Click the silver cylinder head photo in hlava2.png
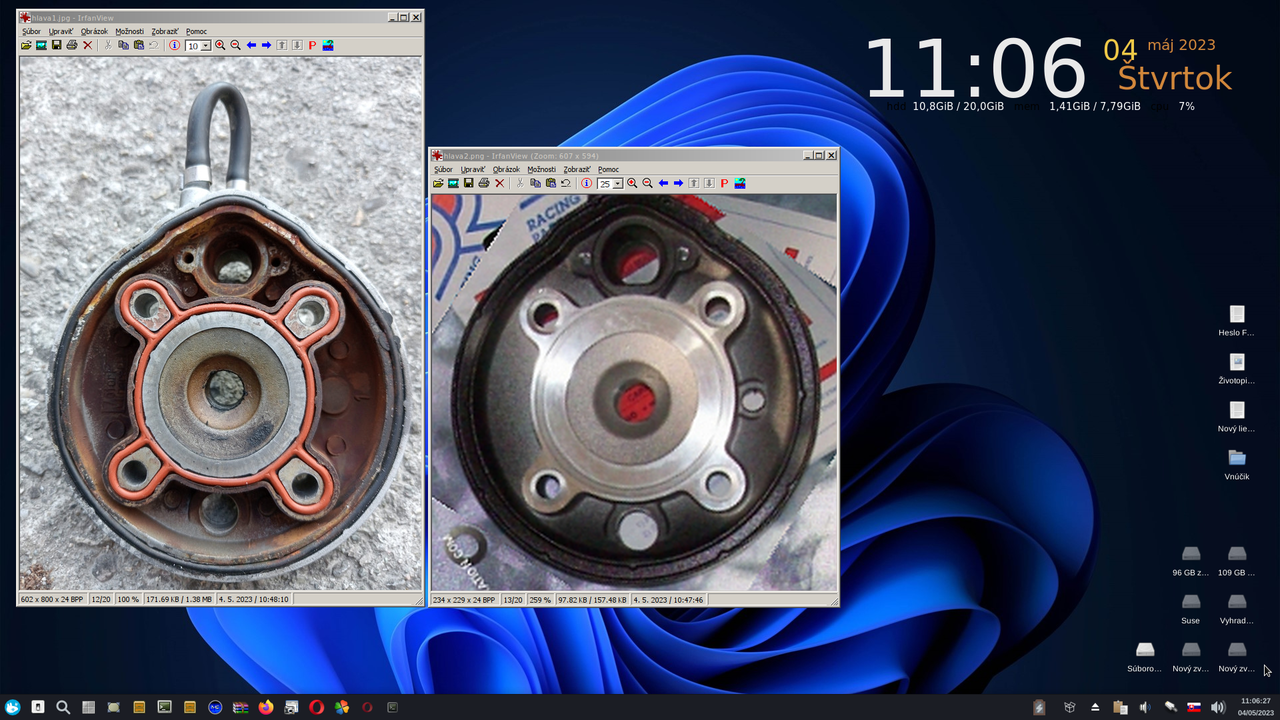The height and width of the screenshot is (720, 1280). (x=634, y=392)
